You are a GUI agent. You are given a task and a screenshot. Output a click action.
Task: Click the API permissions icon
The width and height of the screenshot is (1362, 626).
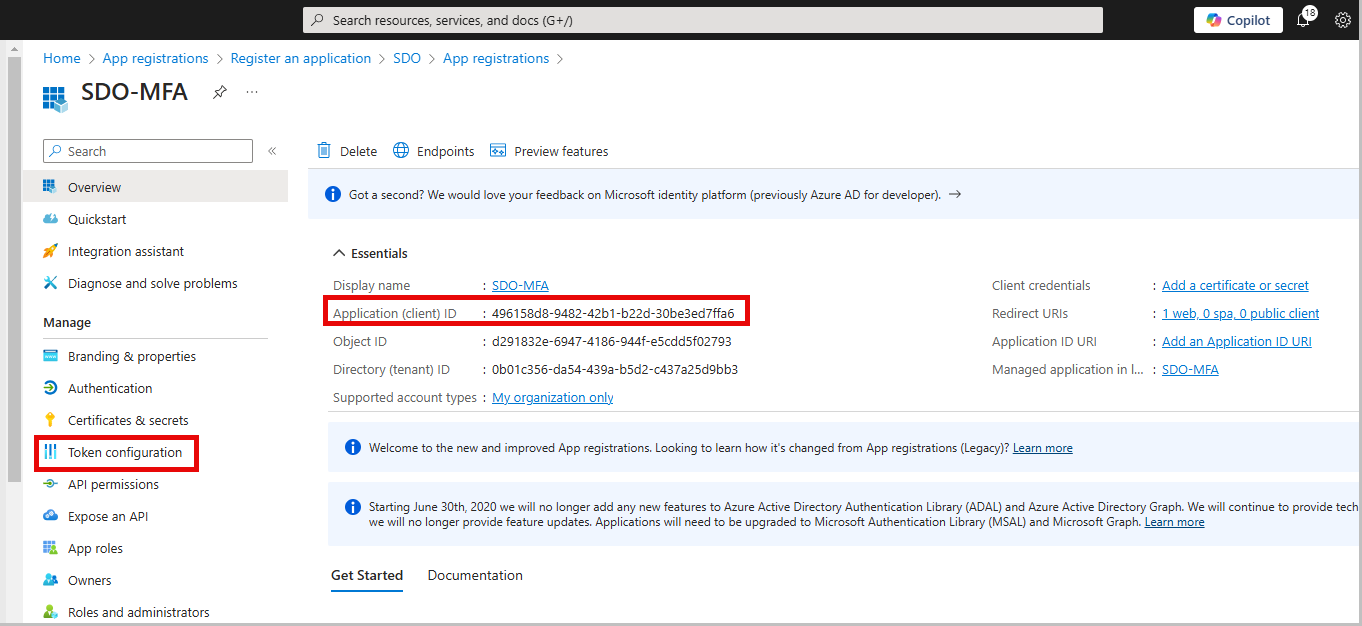pyautogui.click(x=50, y=484)
